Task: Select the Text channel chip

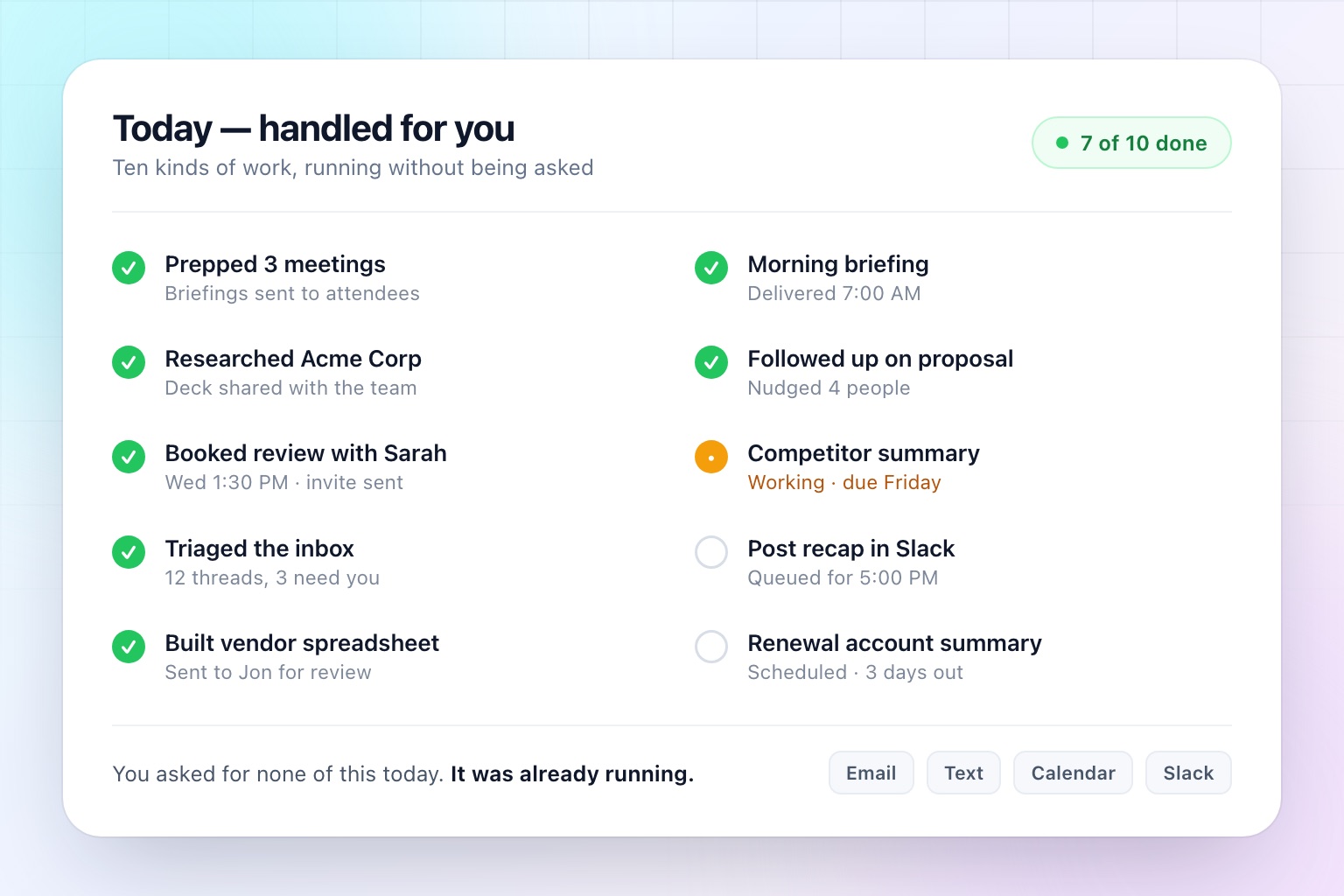Action: pyautogui.click(x=963, y=773)
